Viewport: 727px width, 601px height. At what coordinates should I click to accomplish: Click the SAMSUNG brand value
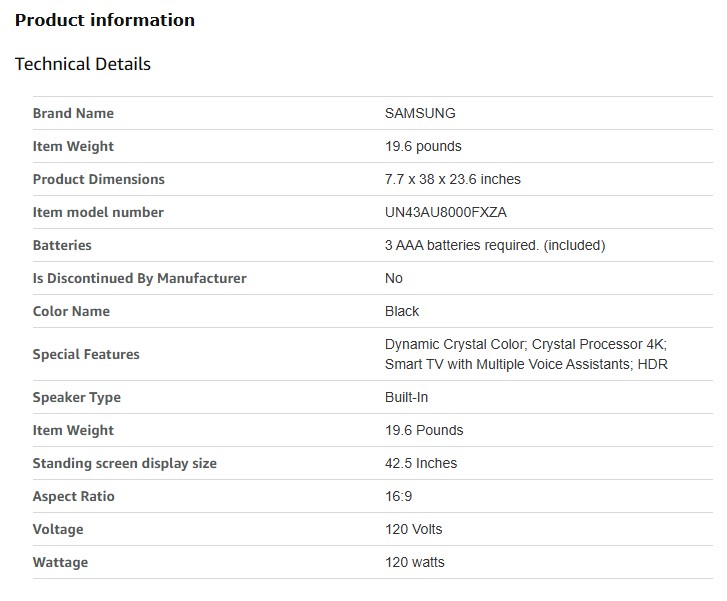(420, 113)
